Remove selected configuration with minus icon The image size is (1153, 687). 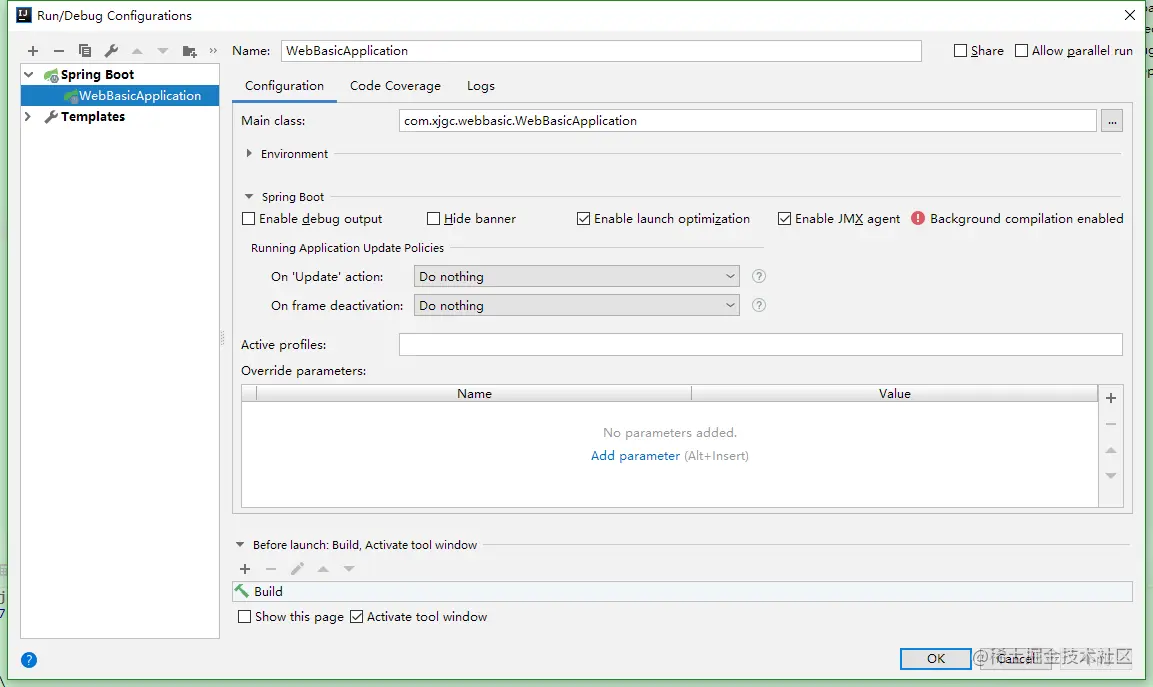click(59, 51)
